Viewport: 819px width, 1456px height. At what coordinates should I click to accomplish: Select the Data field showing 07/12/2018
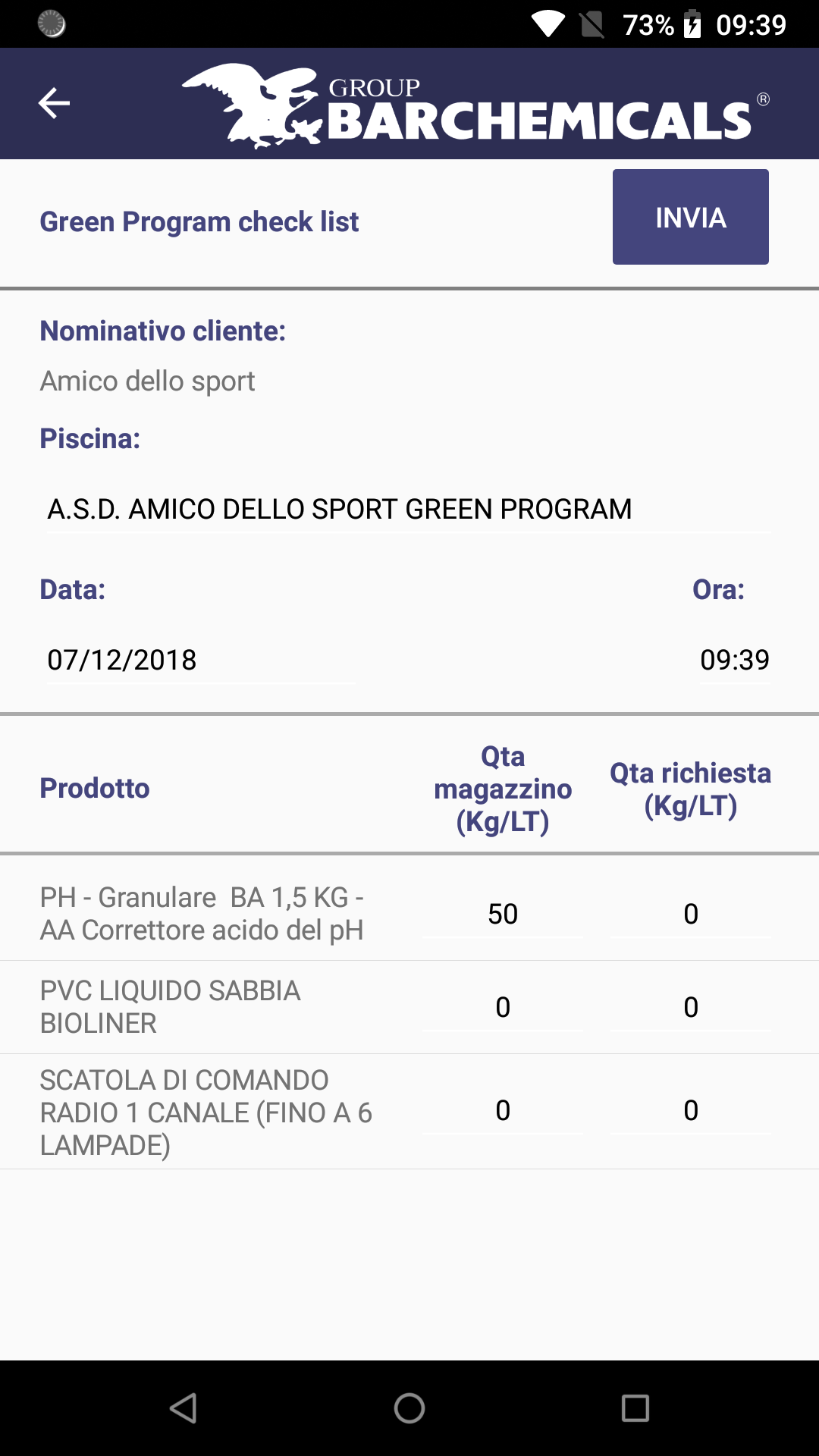[200, 660]
